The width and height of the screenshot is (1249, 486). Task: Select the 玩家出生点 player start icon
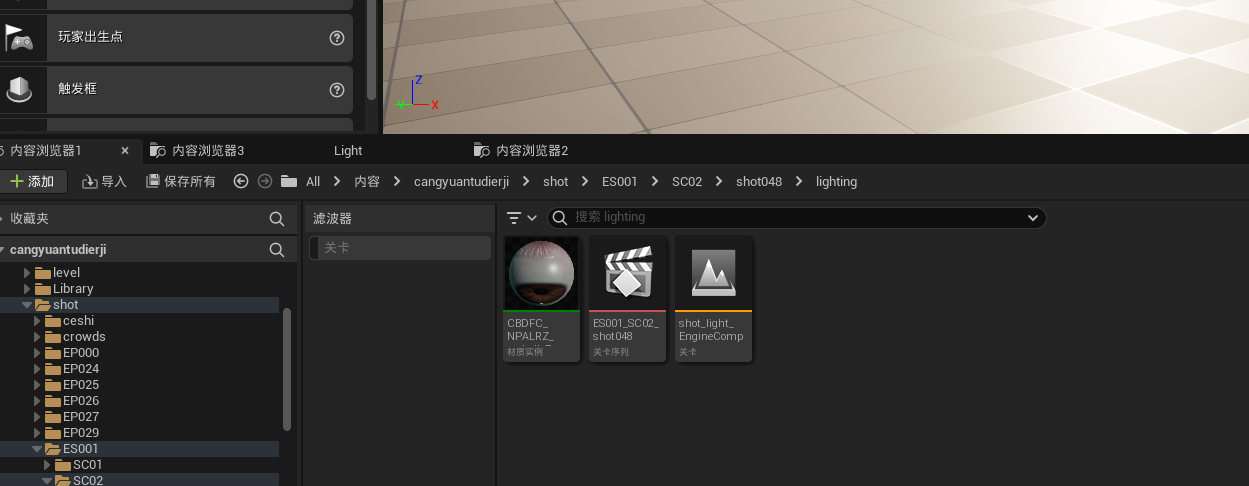pos(19,38)
